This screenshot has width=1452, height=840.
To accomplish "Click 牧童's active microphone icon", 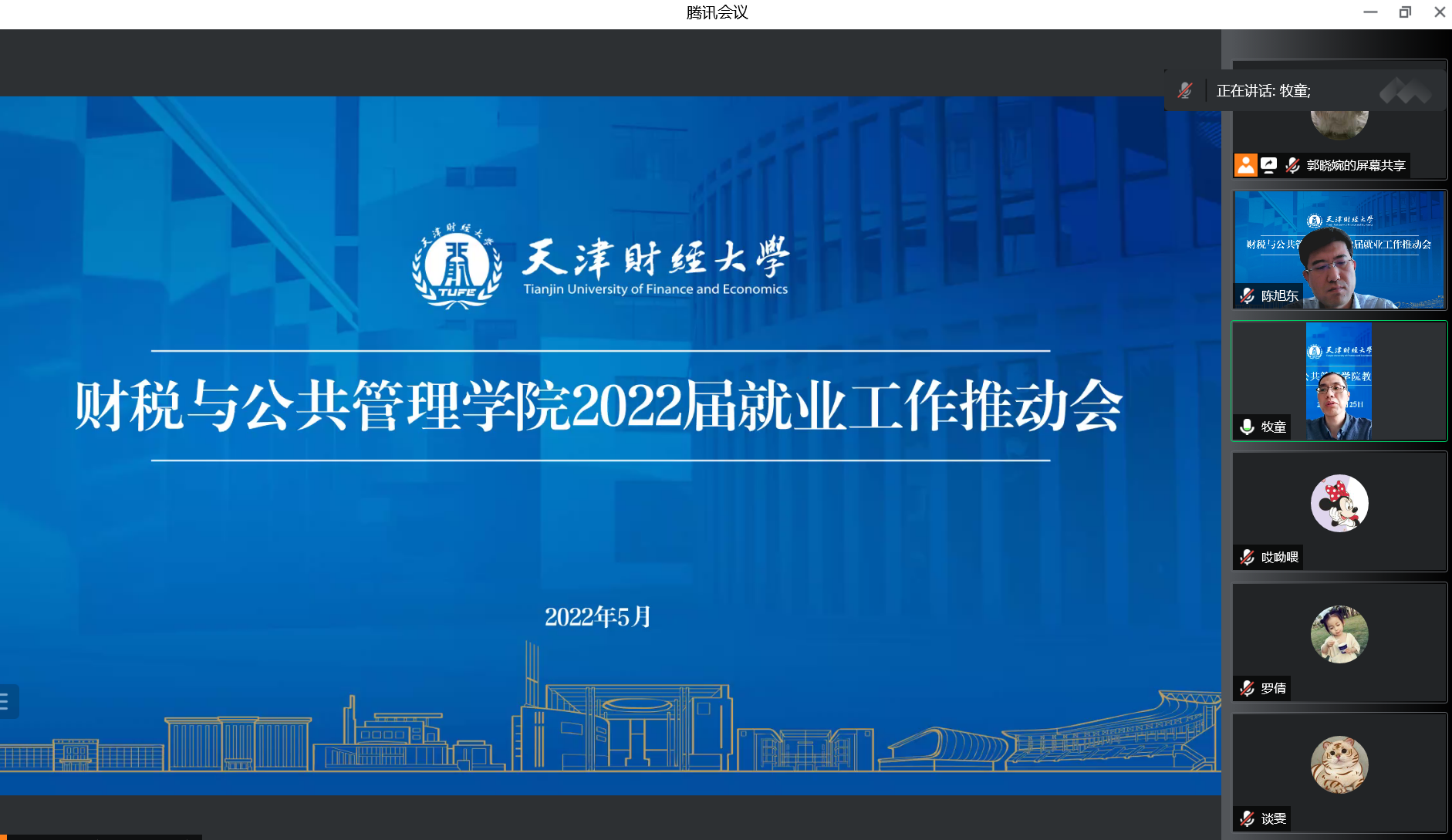I will coord(1247,427).
